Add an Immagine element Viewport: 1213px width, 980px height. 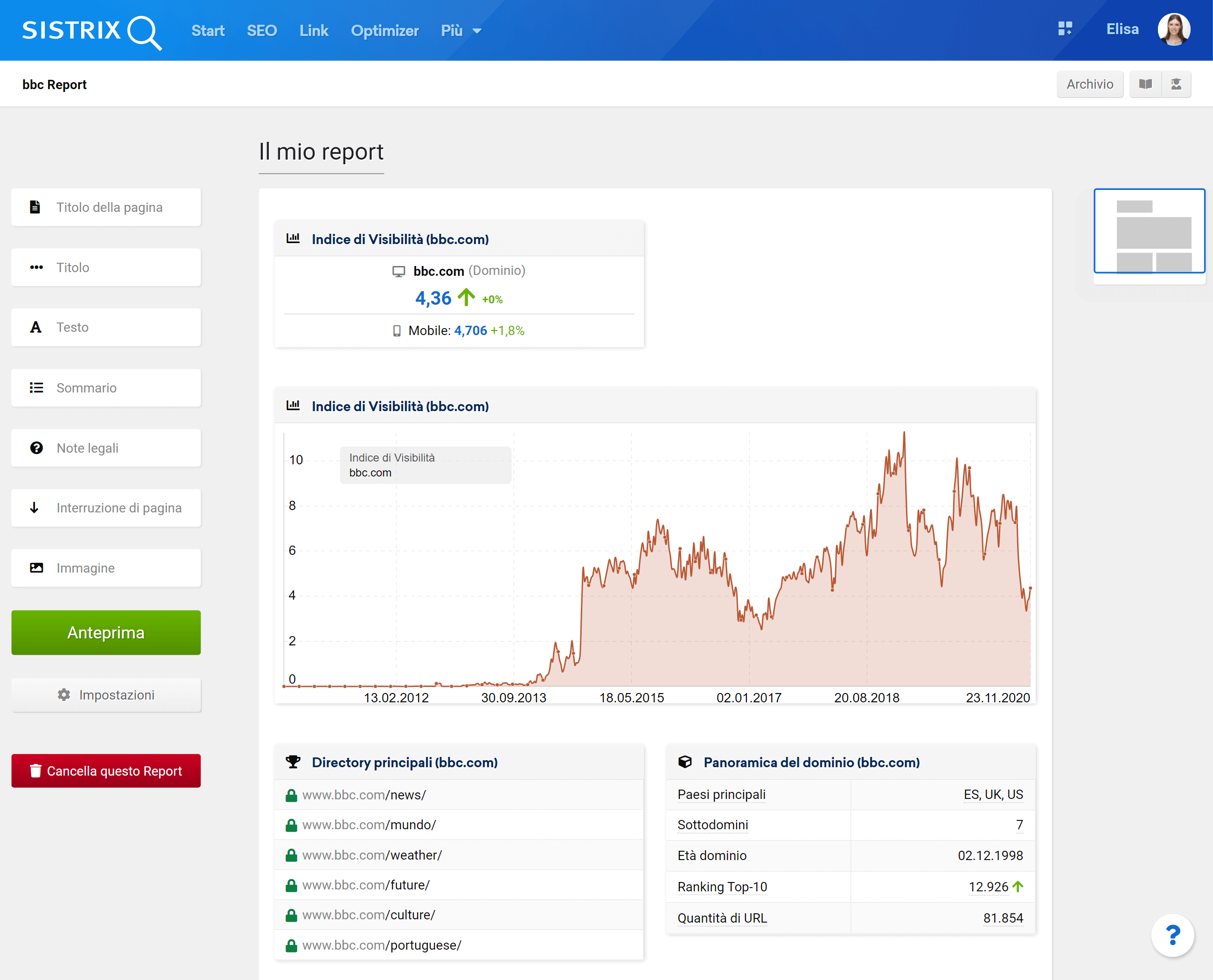106,568
